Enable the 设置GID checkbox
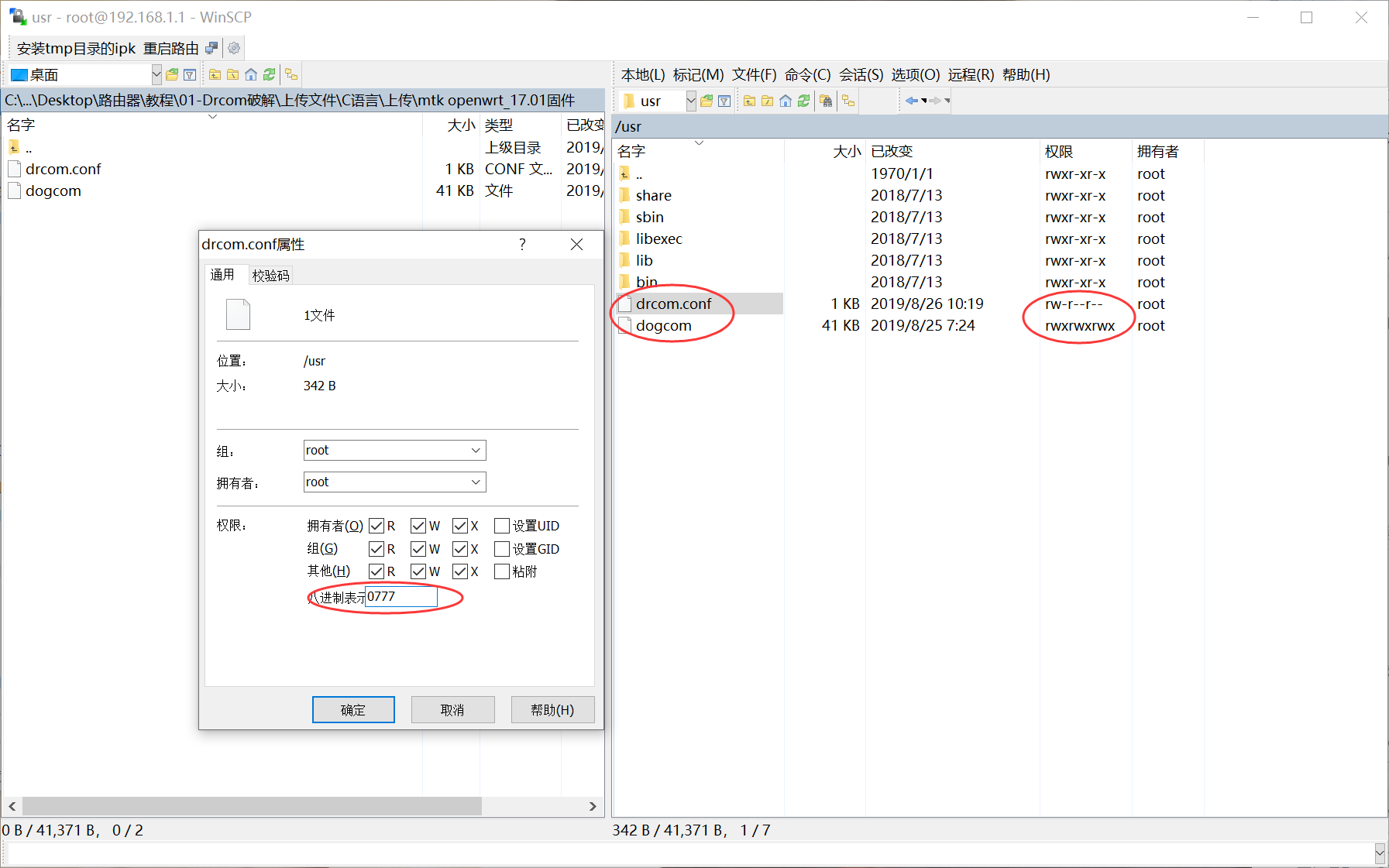1389x868 pixels. (502, 549)
